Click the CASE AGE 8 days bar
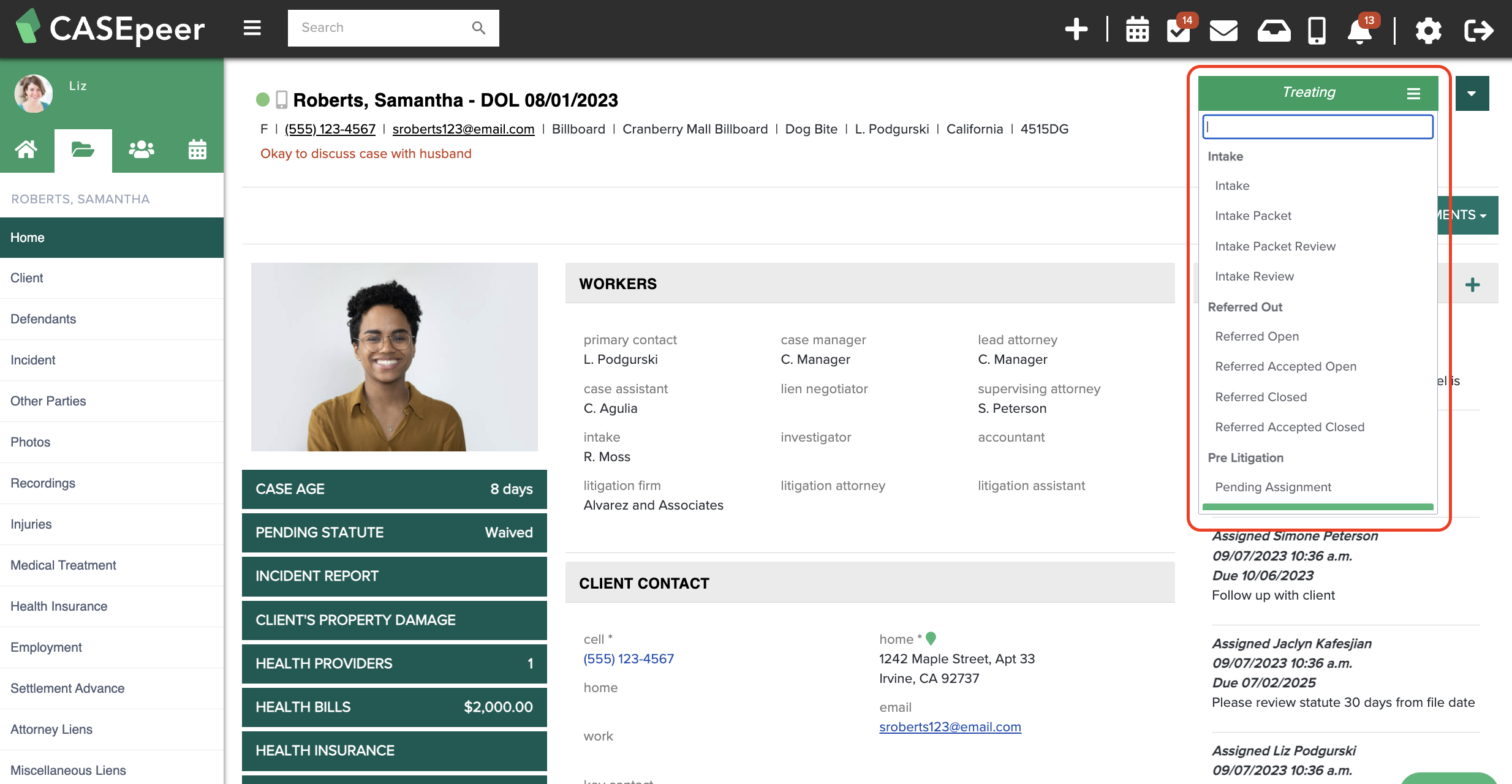Screen dimensions: 1512x784 point(394,489)
